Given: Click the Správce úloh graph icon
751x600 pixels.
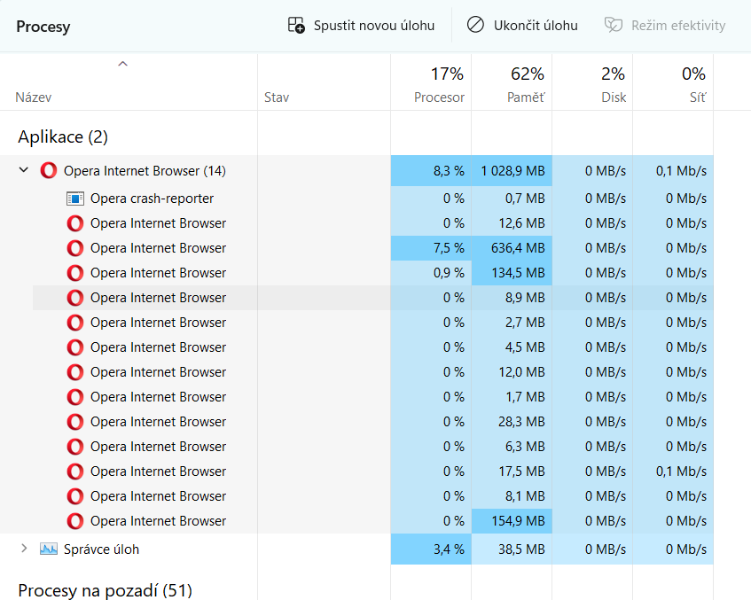Looking at the screenshot, I should point(48,549).
